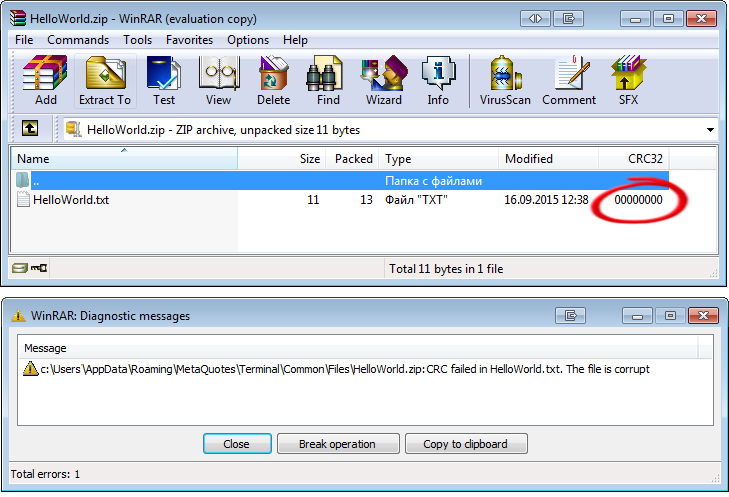The image size is (729, 497).
Task: Click the parent folder icon in file list
Action: (x=23, y=180)
